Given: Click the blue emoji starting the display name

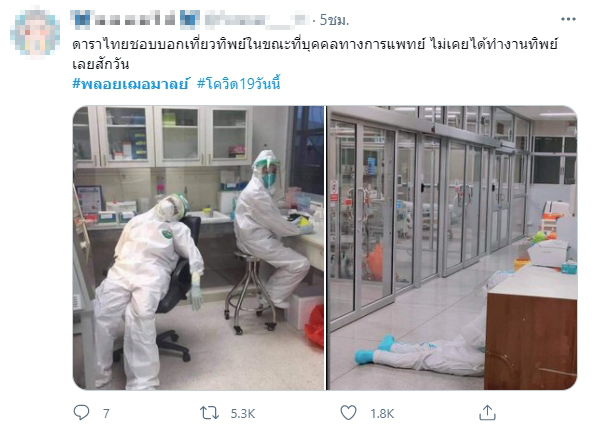Looking at the screenshot, I should coord(82,20).
